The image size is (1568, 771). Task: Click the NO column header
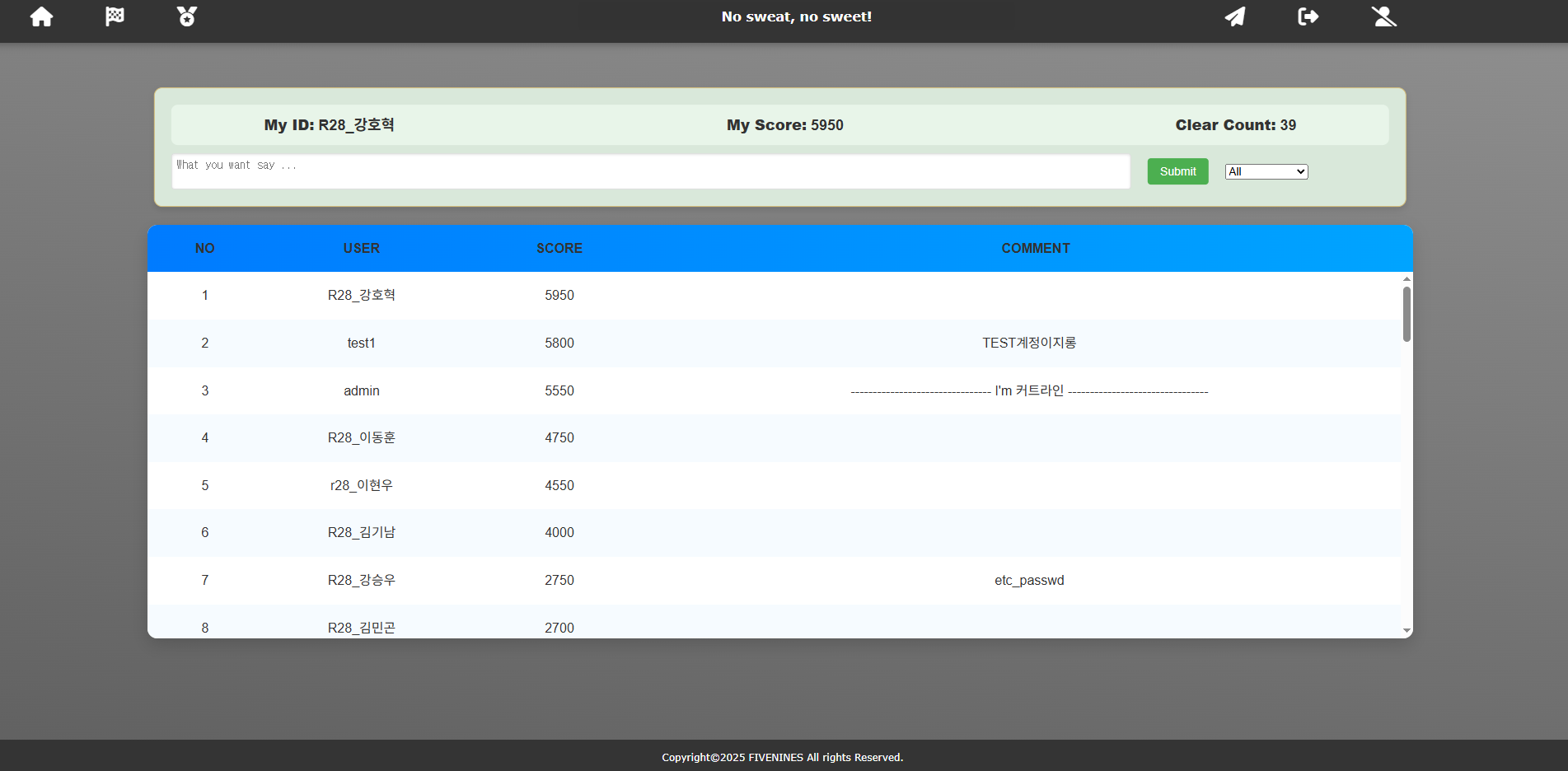pyautogui.click(x=204, y=248)
